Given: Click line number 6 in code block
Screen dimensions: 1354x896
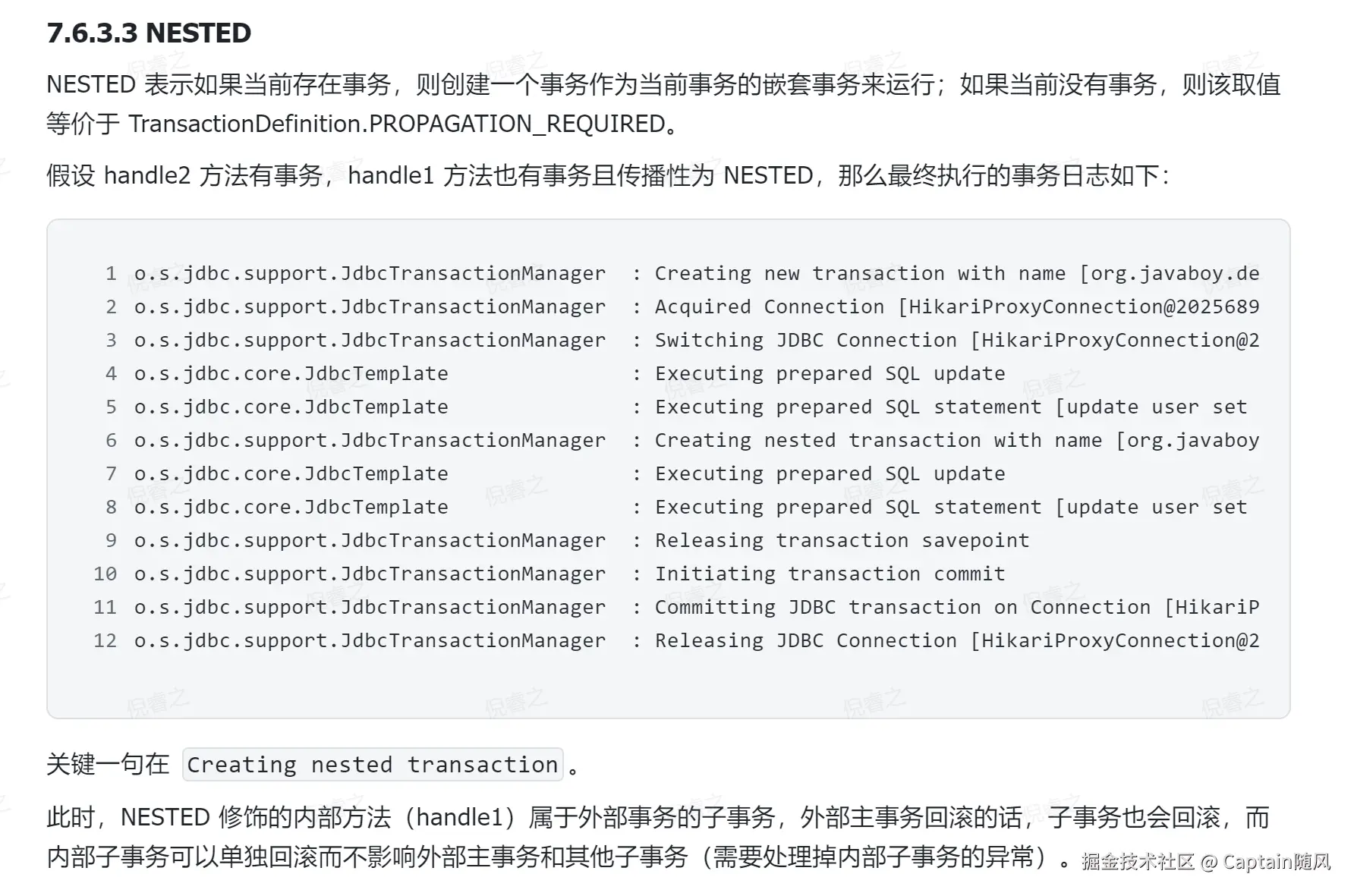Looking at the screenshot, I should point(111,440).
